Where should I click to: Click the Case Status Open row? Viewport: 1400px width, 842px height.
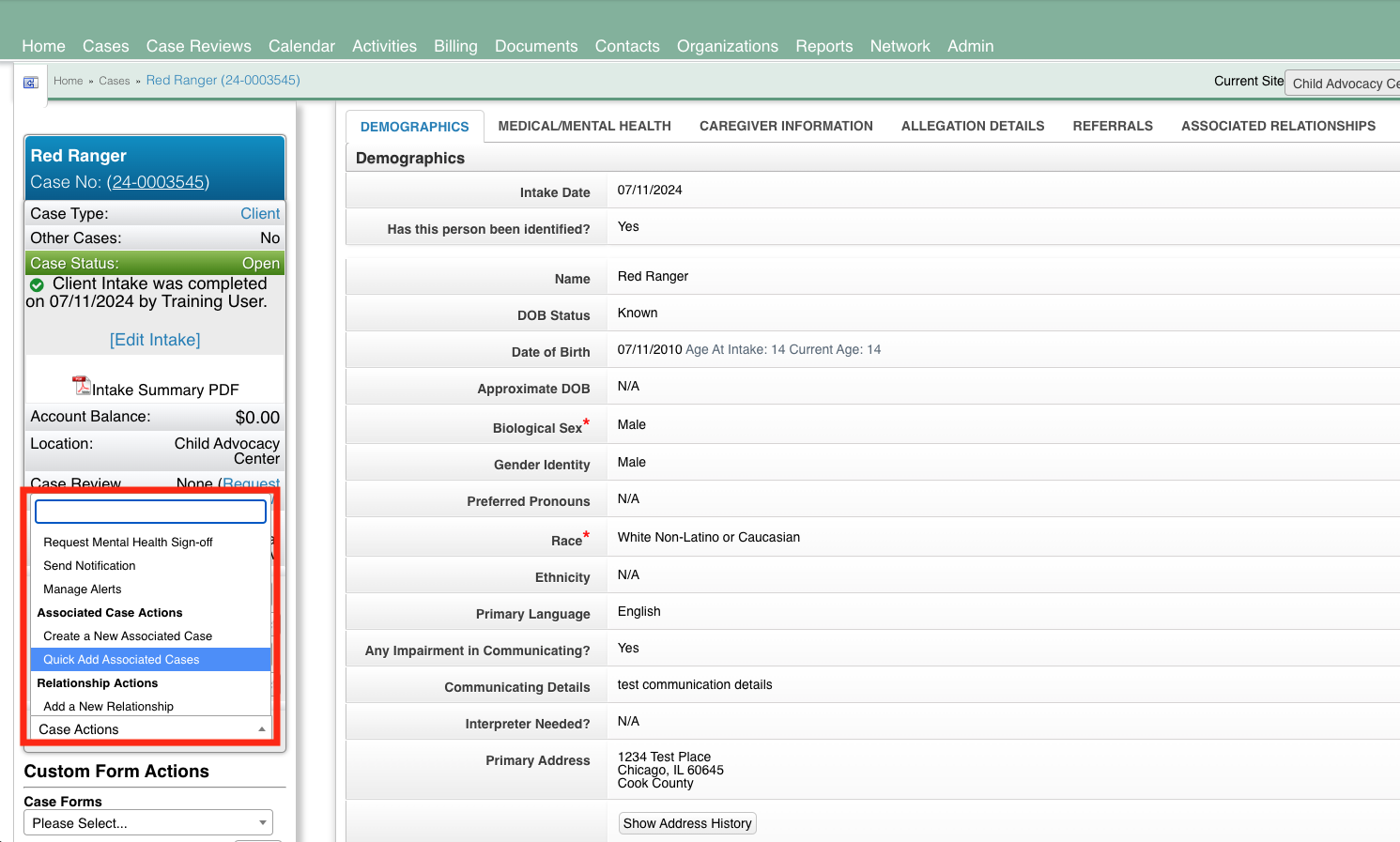tap(155, 264)
